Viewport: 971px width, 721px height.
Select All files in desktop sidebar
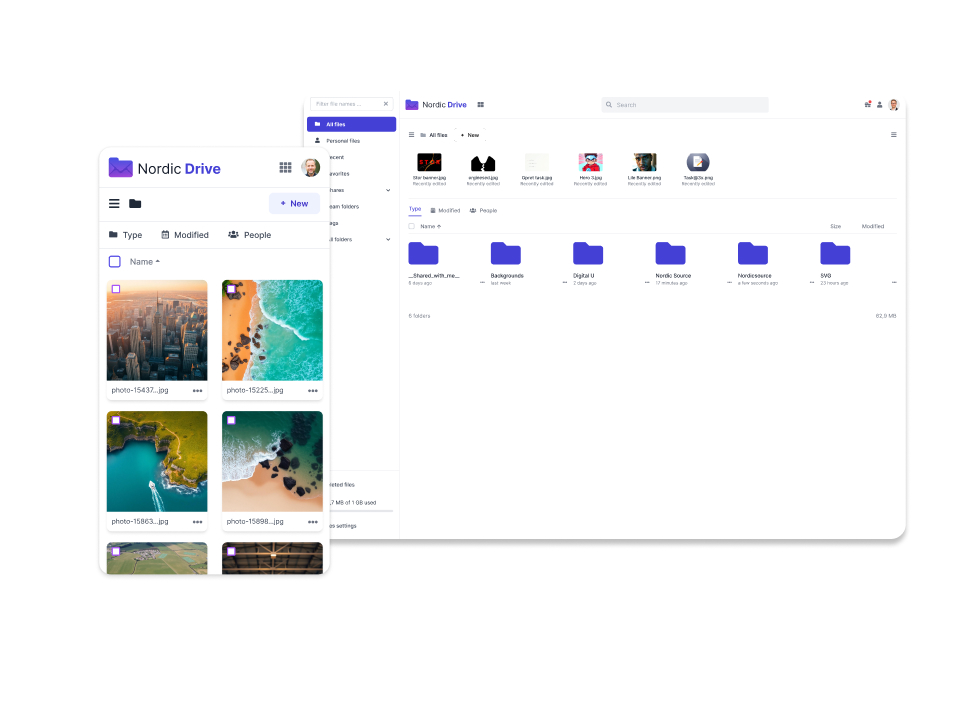[x=351, y=124]
